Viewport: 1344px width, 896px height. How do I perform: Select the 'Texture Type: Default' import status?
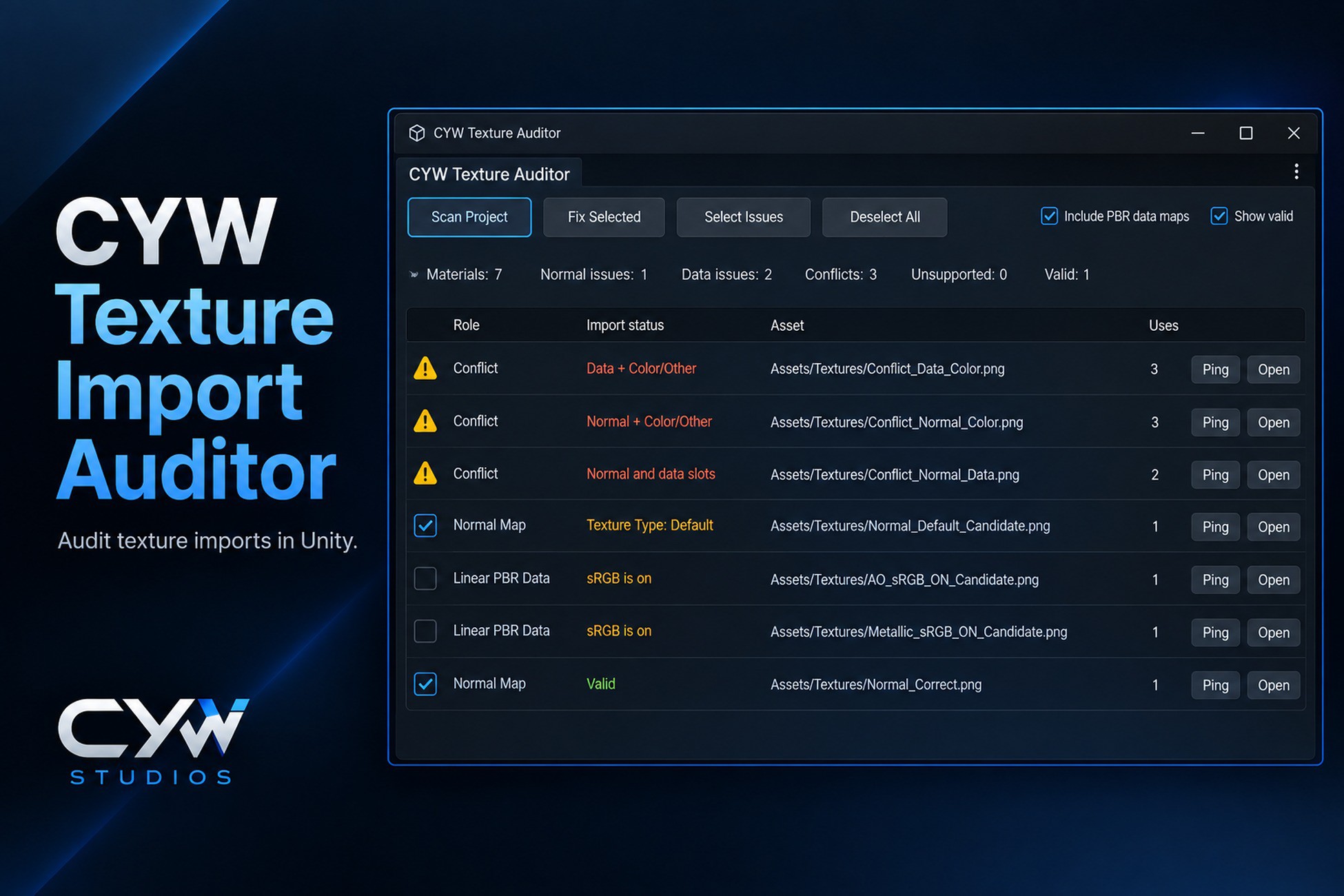[x=649, y=525]
